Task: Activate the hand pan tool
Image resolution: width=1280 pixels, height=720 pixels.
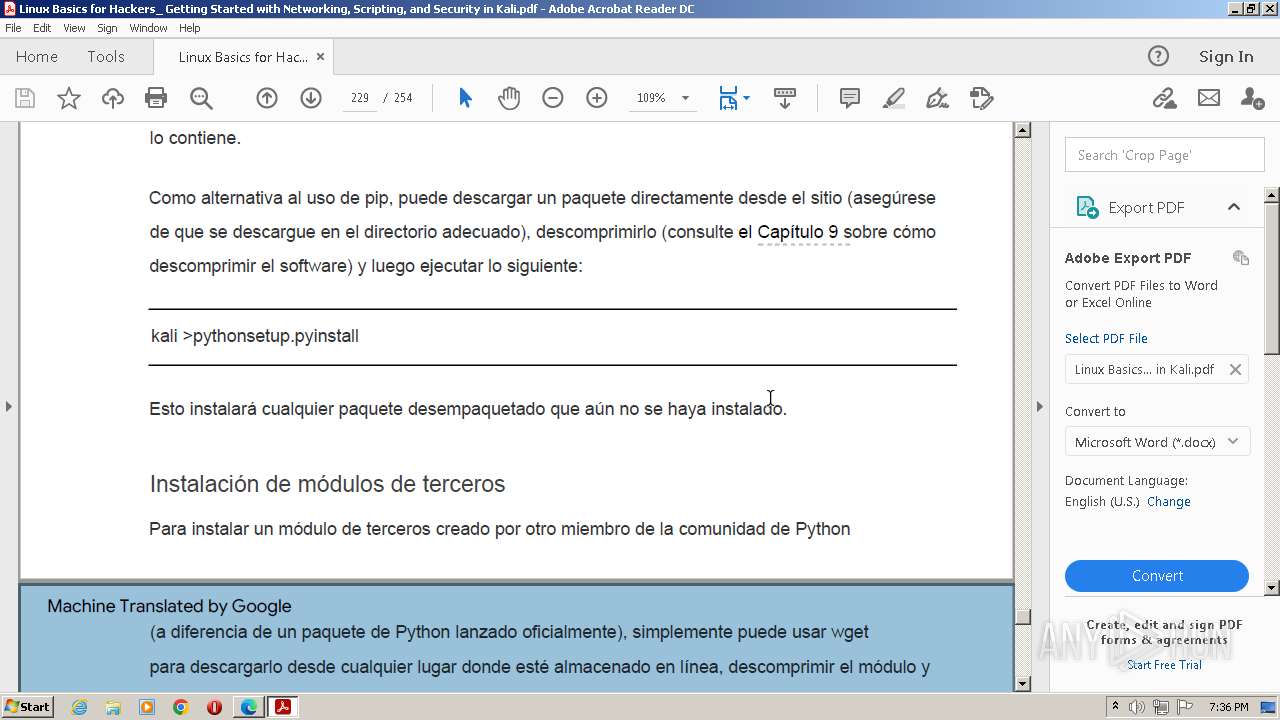Action: 509,98
